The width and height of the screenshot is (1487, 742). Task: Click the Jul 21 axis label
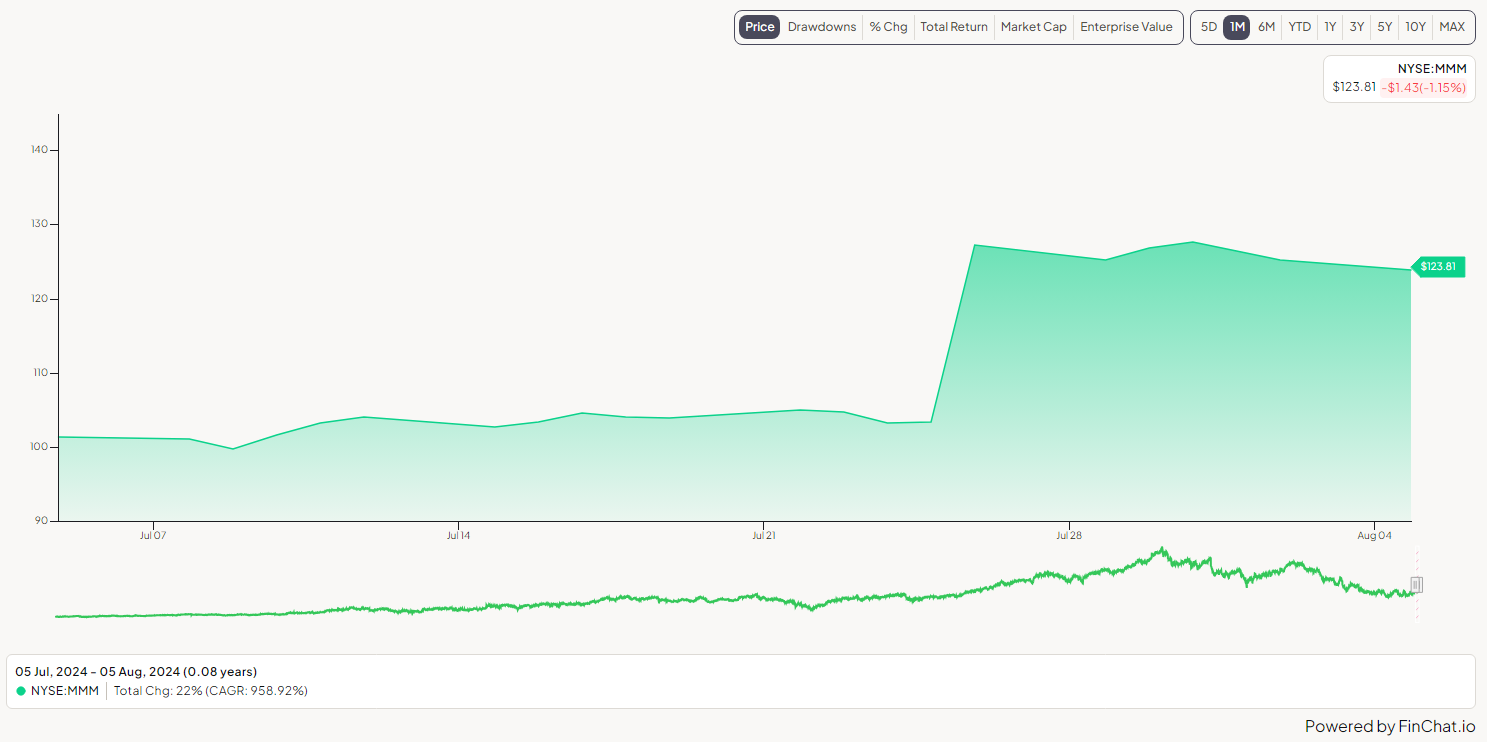[x=763, y=536]
